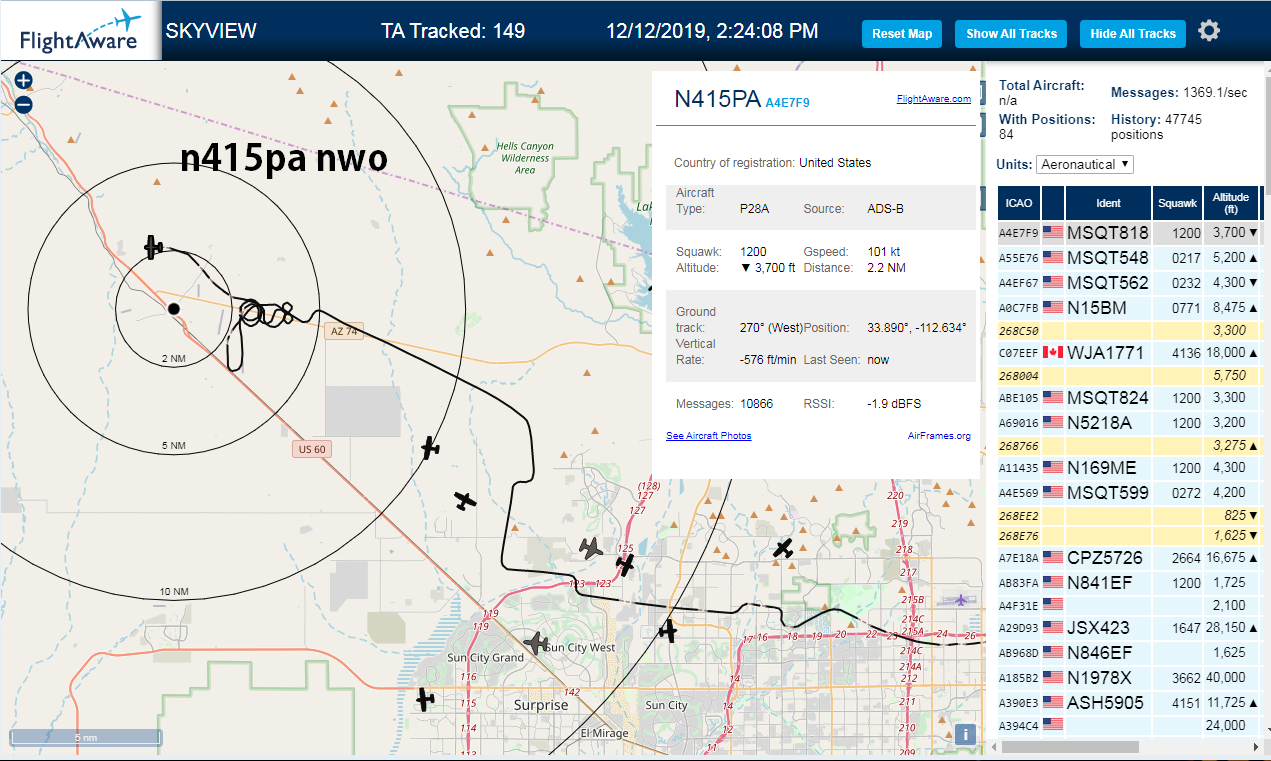Image resolution: width=1271 pixels, height=761 pixels.
Task: Select the yellow 268EE2 row
Action: click(x=1129, y=515)
